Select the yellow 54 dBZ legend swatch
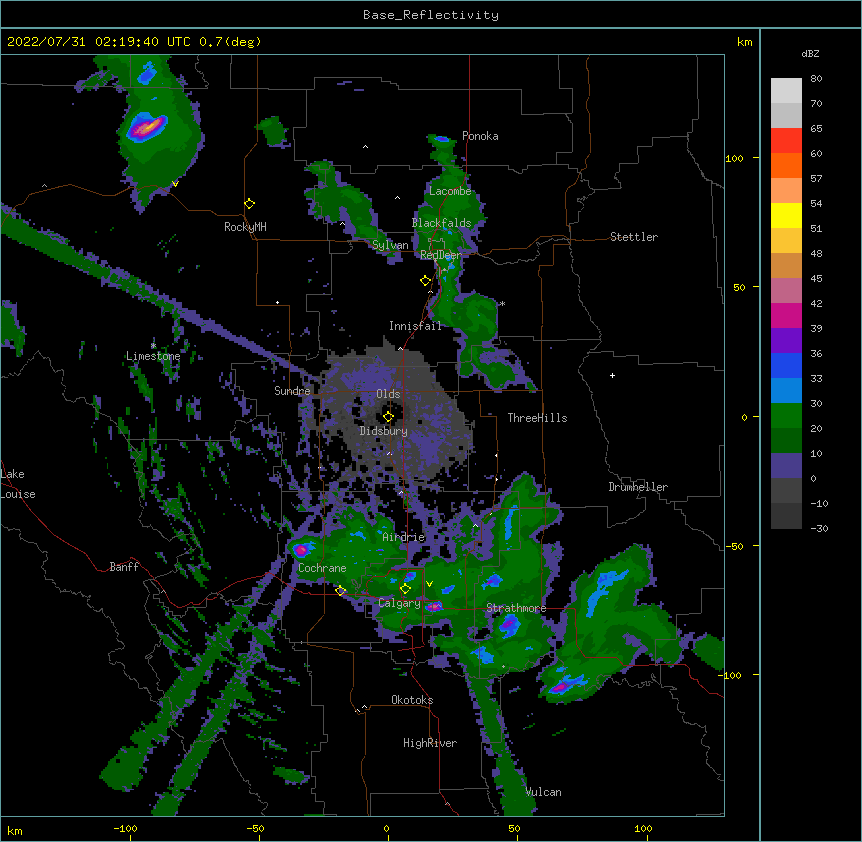This screenshot has height=842, width=862. click(786, 215)
